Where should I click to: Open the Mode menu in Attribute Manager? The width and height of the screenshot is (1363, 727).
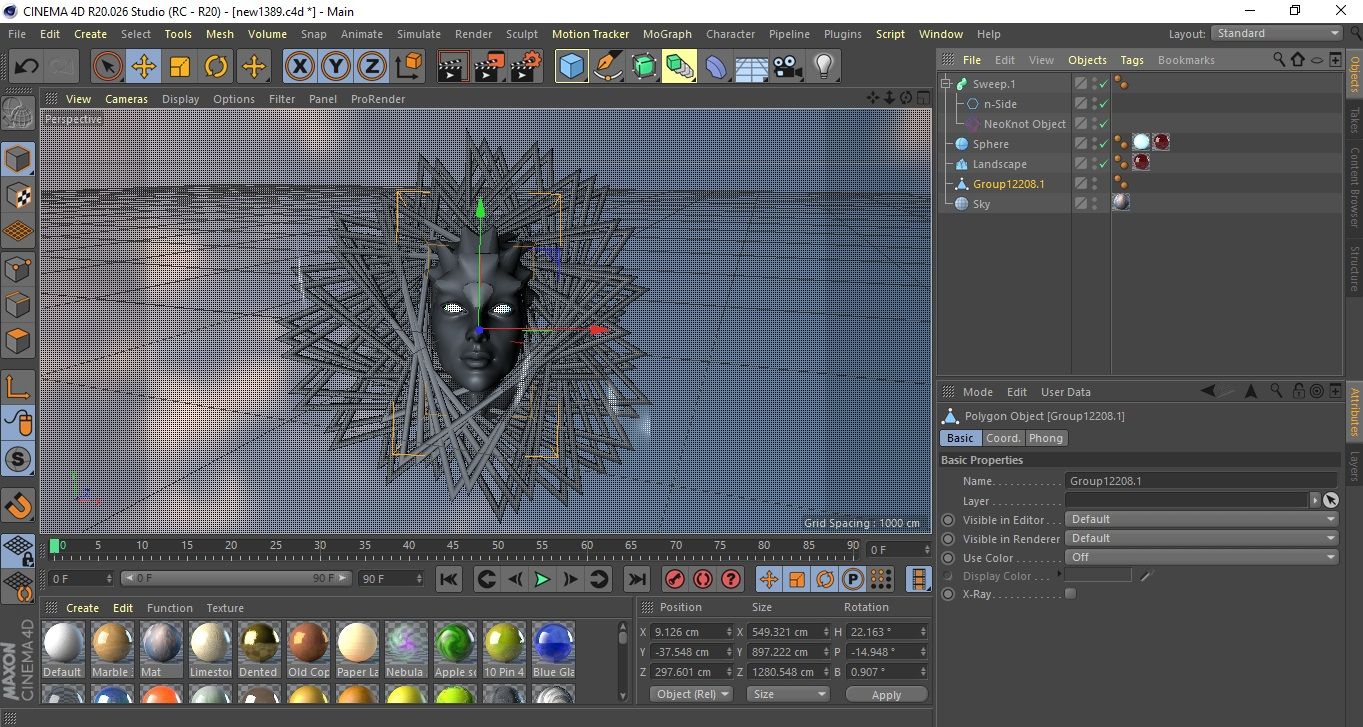click(x=977, y=392)
